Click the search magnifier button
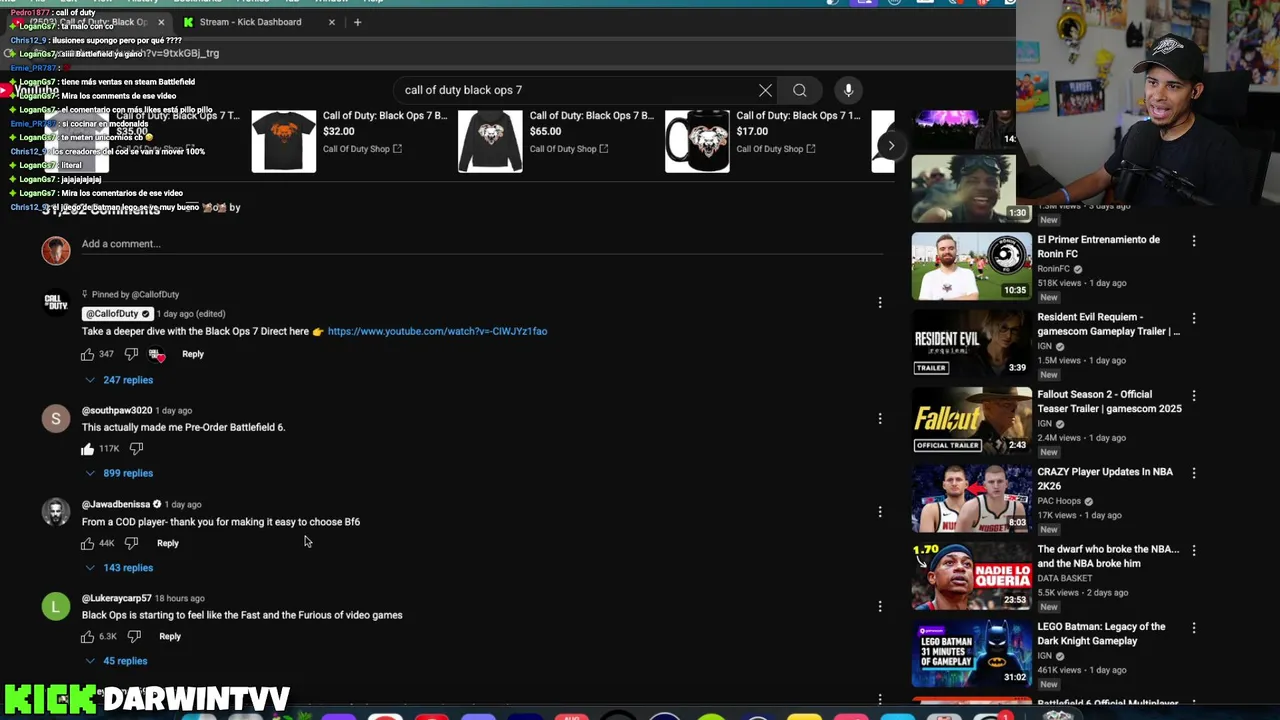 (800, 90)
